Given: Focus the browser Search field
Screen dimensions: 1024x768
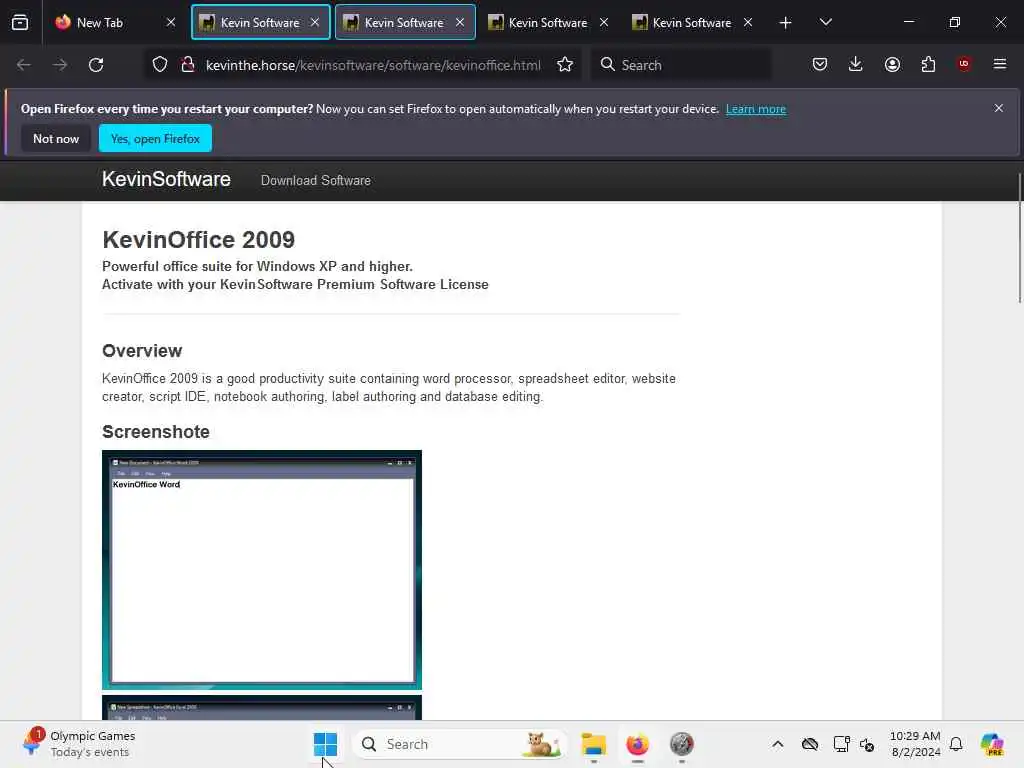Looking at the screenshot, I should (681, 65).
